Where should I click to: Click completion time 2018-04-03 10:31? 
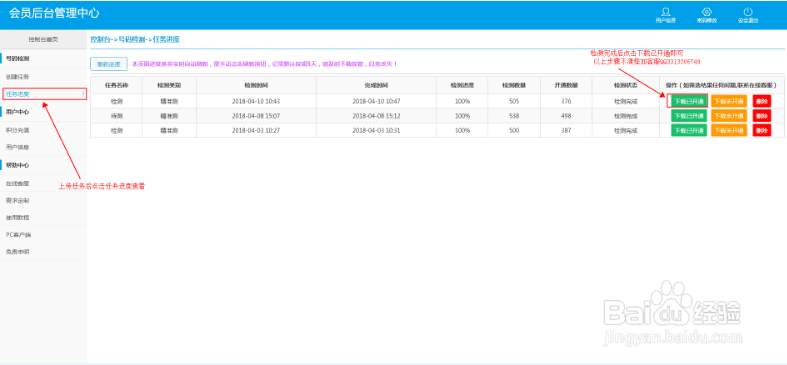pos(376,131)
